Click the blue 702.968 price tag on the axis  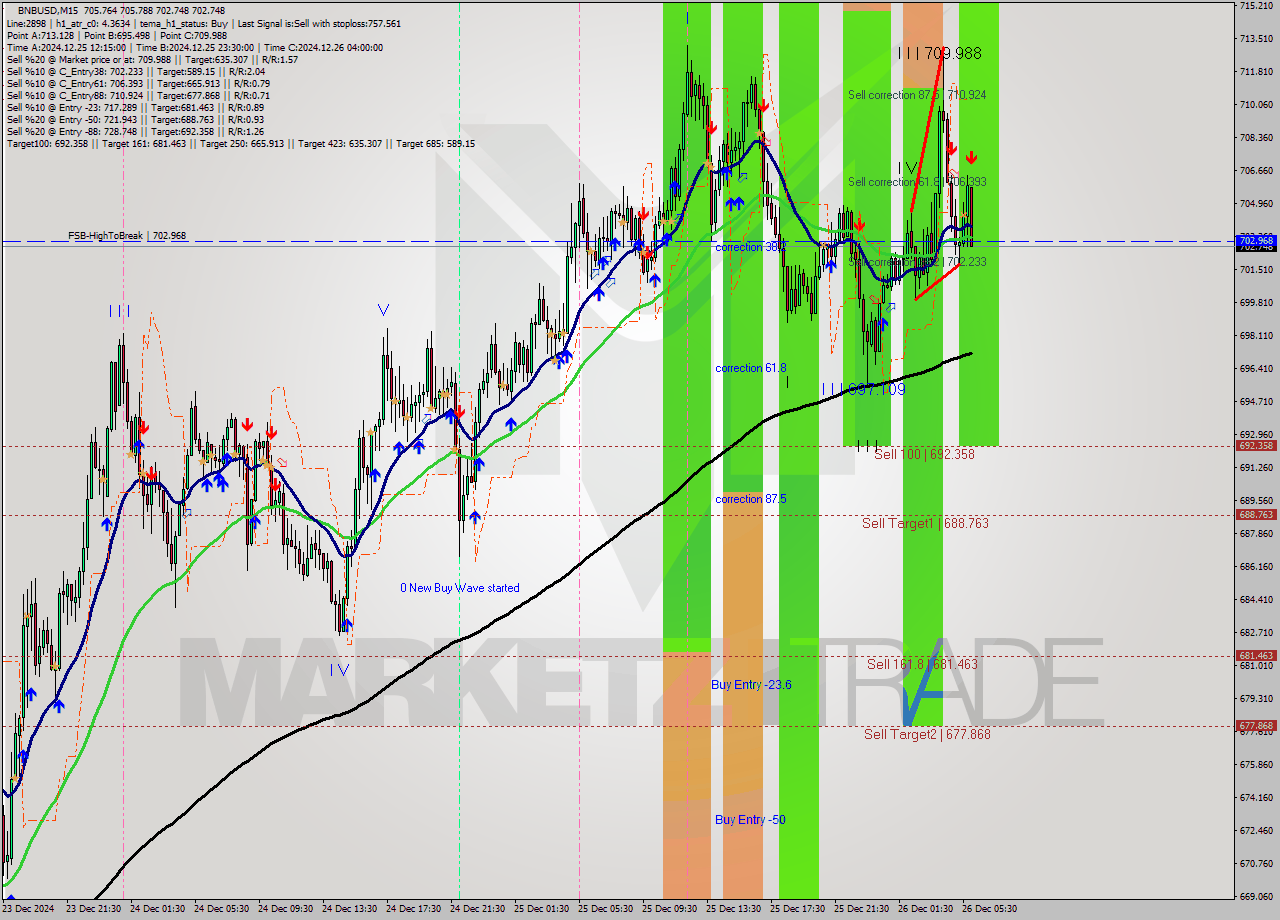[x=1257, y=241]
